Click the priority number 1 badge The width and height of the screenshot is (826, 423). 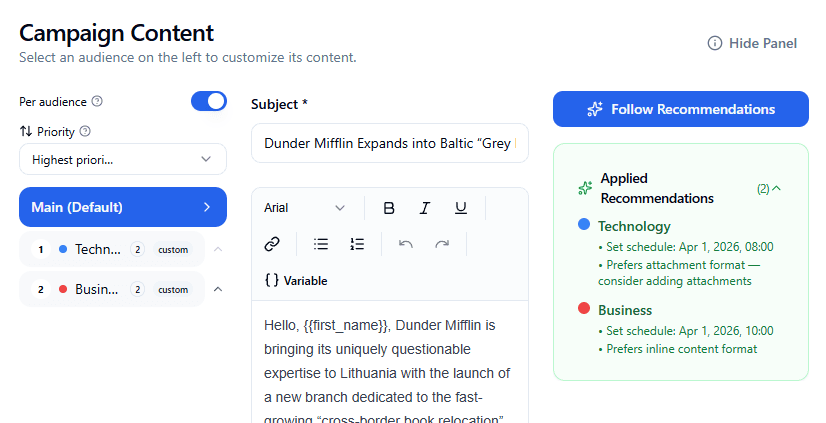[41, 249]
